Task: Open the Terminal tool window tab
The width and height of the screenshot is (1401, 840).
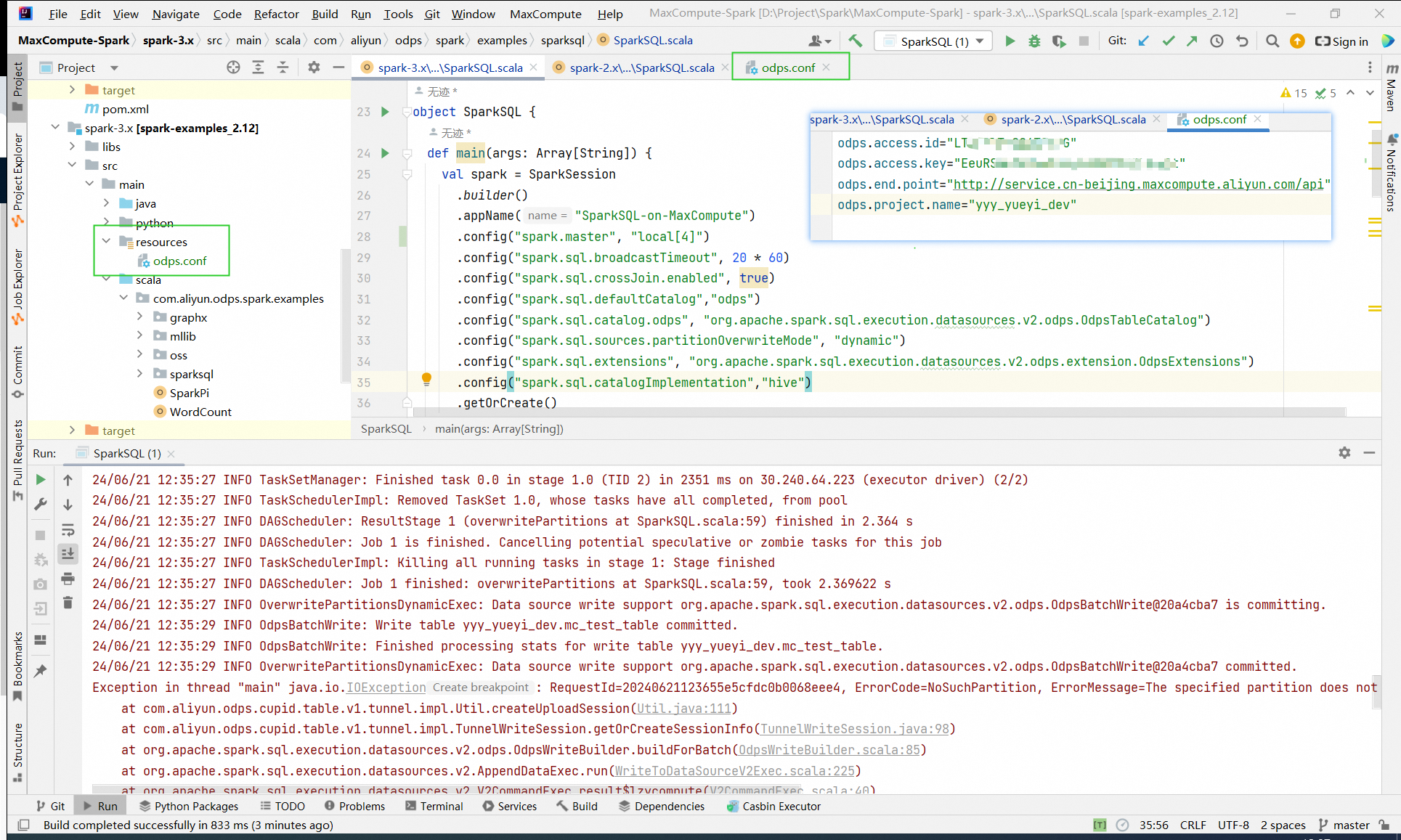Action: tap(434, 806)
